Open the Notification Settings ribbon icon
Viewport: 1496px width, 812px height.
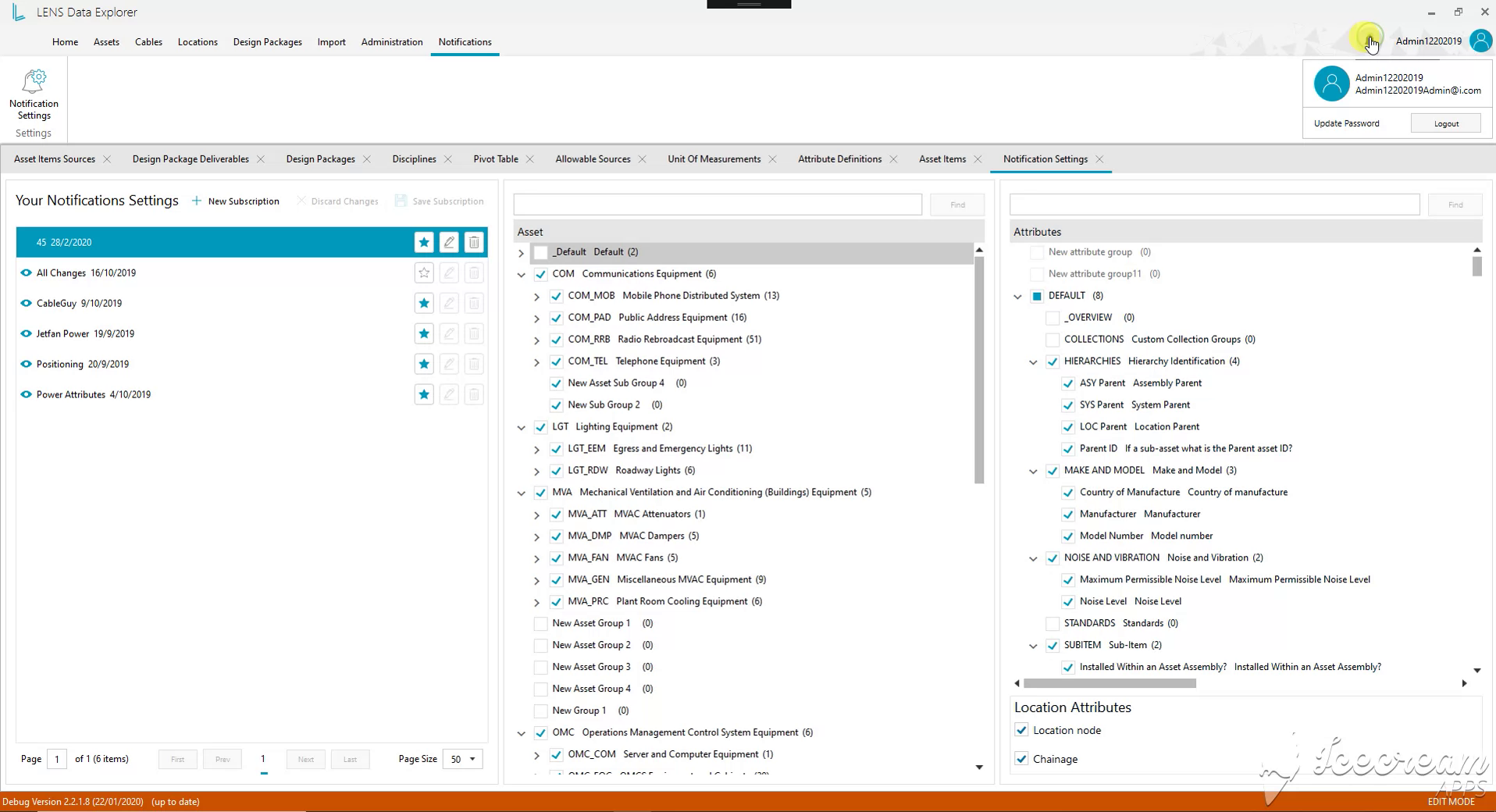34,94
